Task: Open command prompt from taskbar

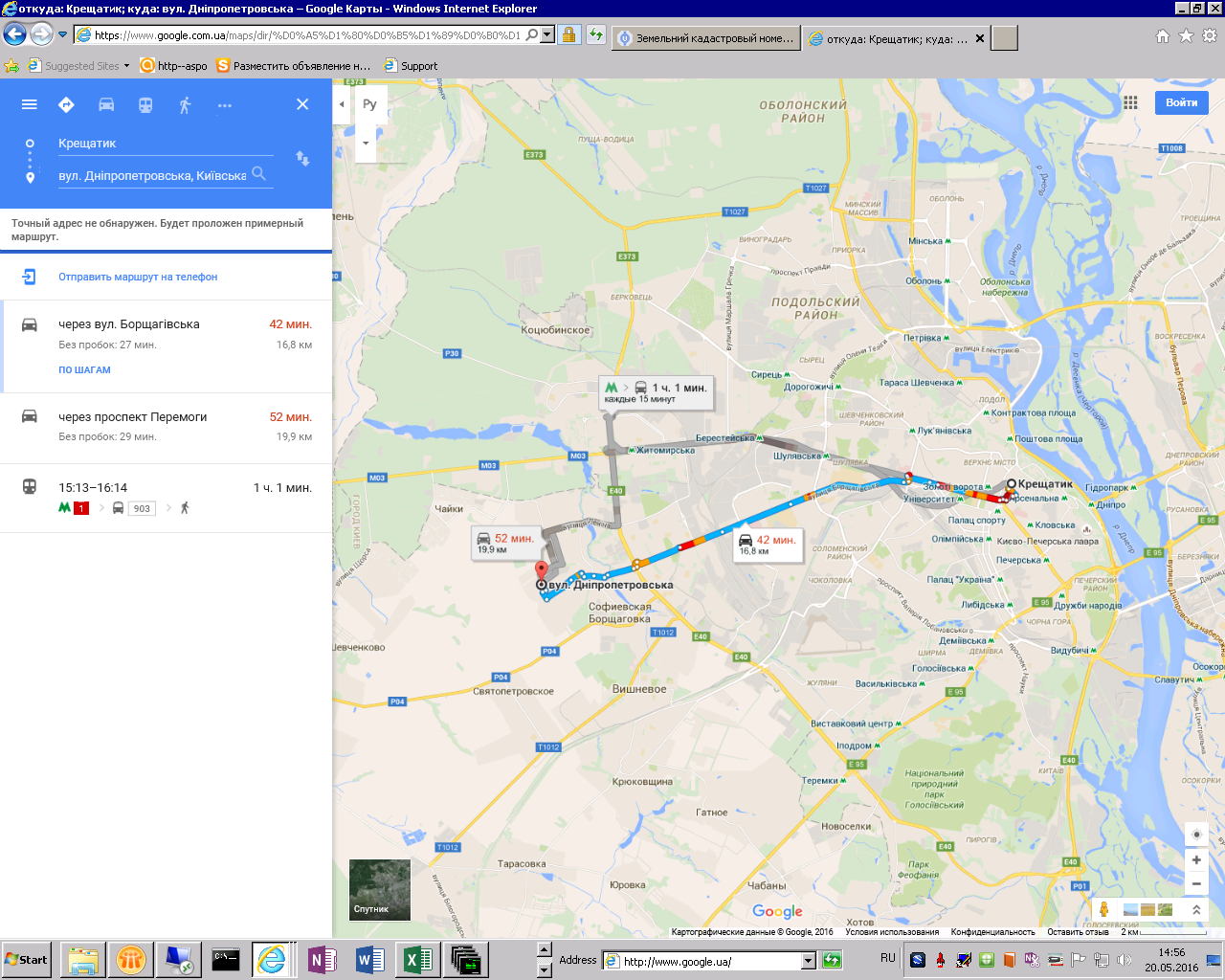Action: [x=226, y=959]
